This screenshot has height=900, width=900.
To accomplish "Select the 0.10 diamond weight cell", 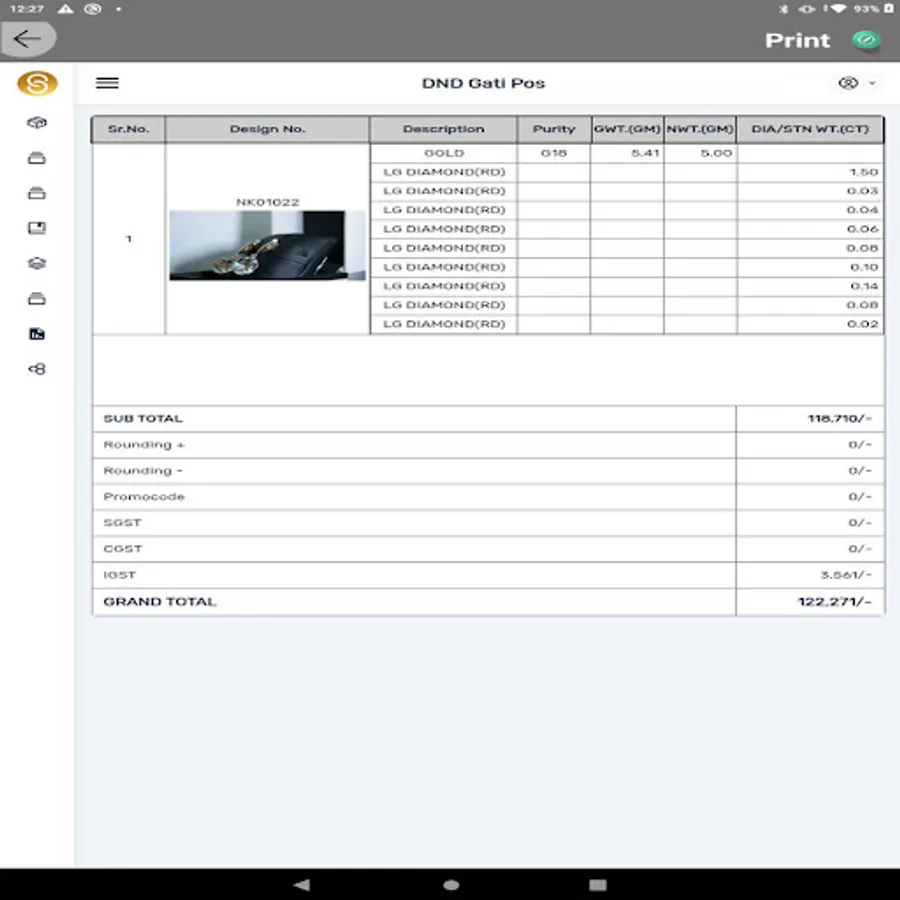I will [x=810, y=267].
